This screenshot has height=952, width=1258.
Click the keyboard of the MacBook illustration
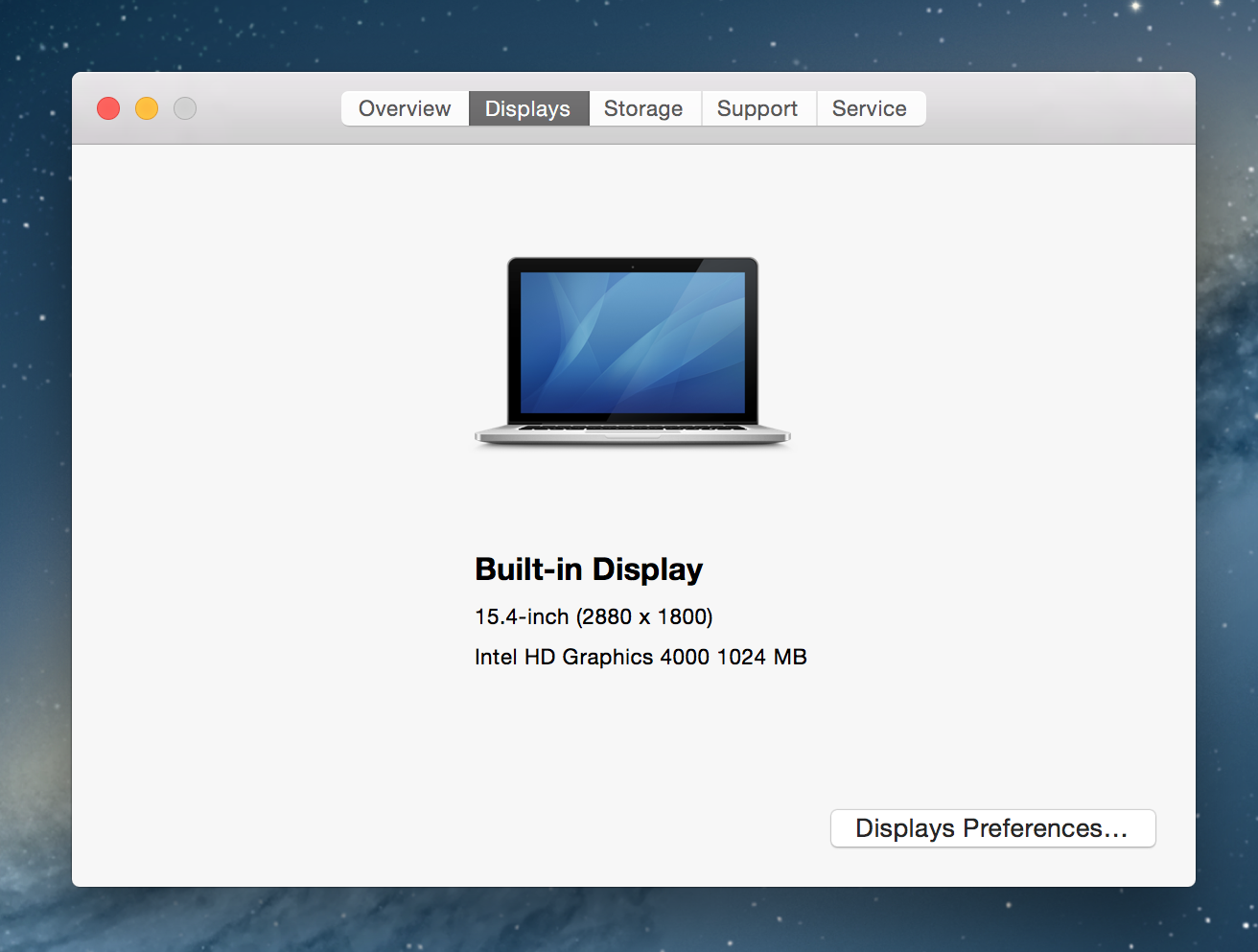pos(632,428)
